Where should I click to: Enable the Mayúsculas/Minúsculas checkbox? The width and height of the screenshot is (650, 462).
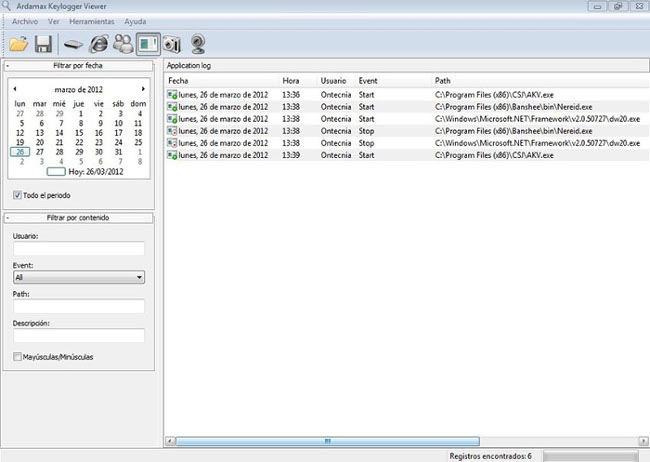click(x=17, y=357)
